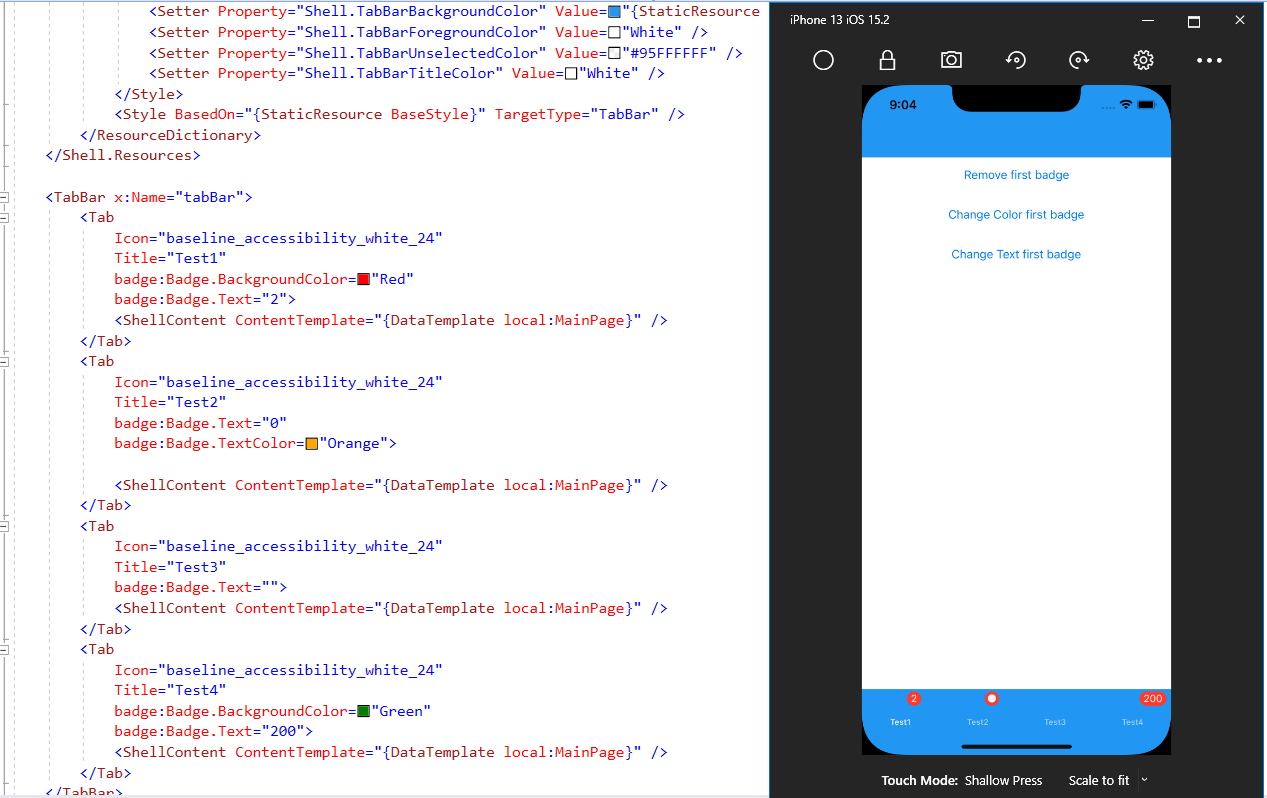
Task: Rotate the simulator right
Action: [x=1079, y=60]
